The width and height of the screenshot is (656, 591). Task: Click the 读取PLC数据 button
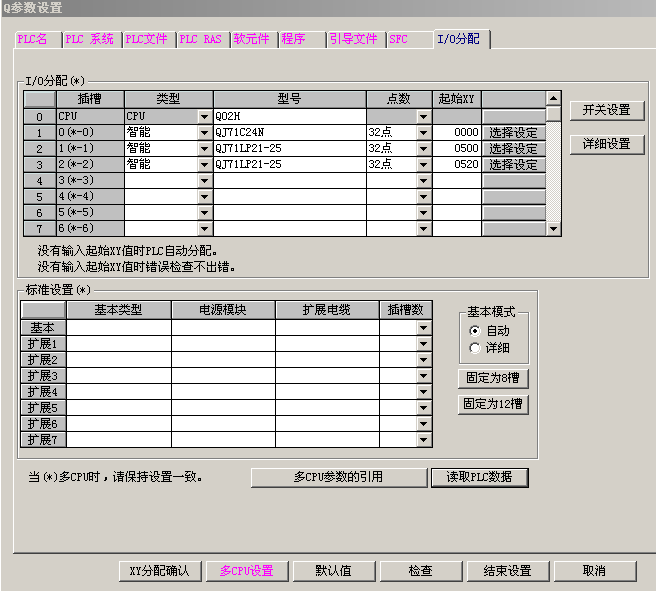click(x=479, y=477)
